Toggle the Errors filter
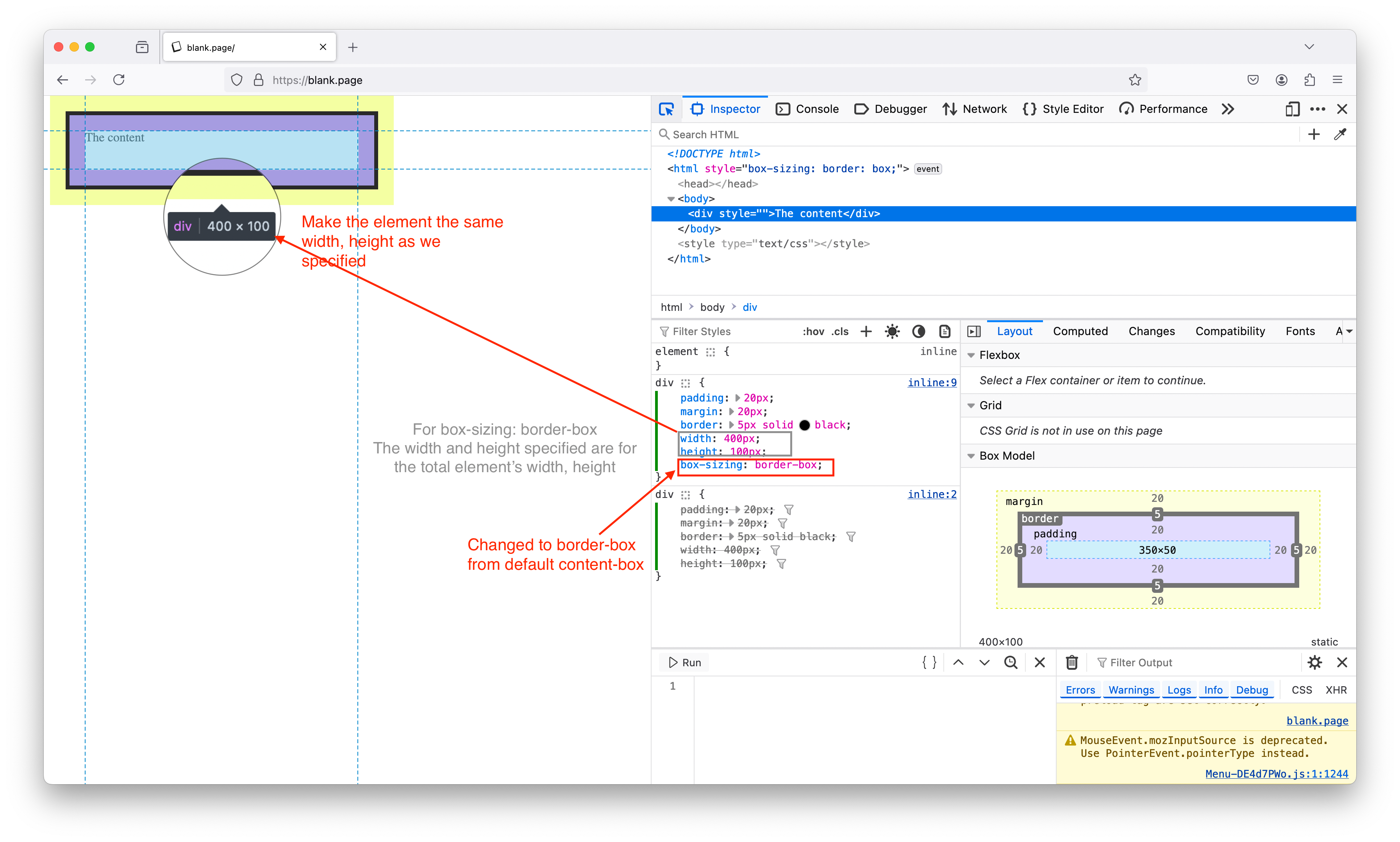1400x842 pixels. click(1080, 690)
